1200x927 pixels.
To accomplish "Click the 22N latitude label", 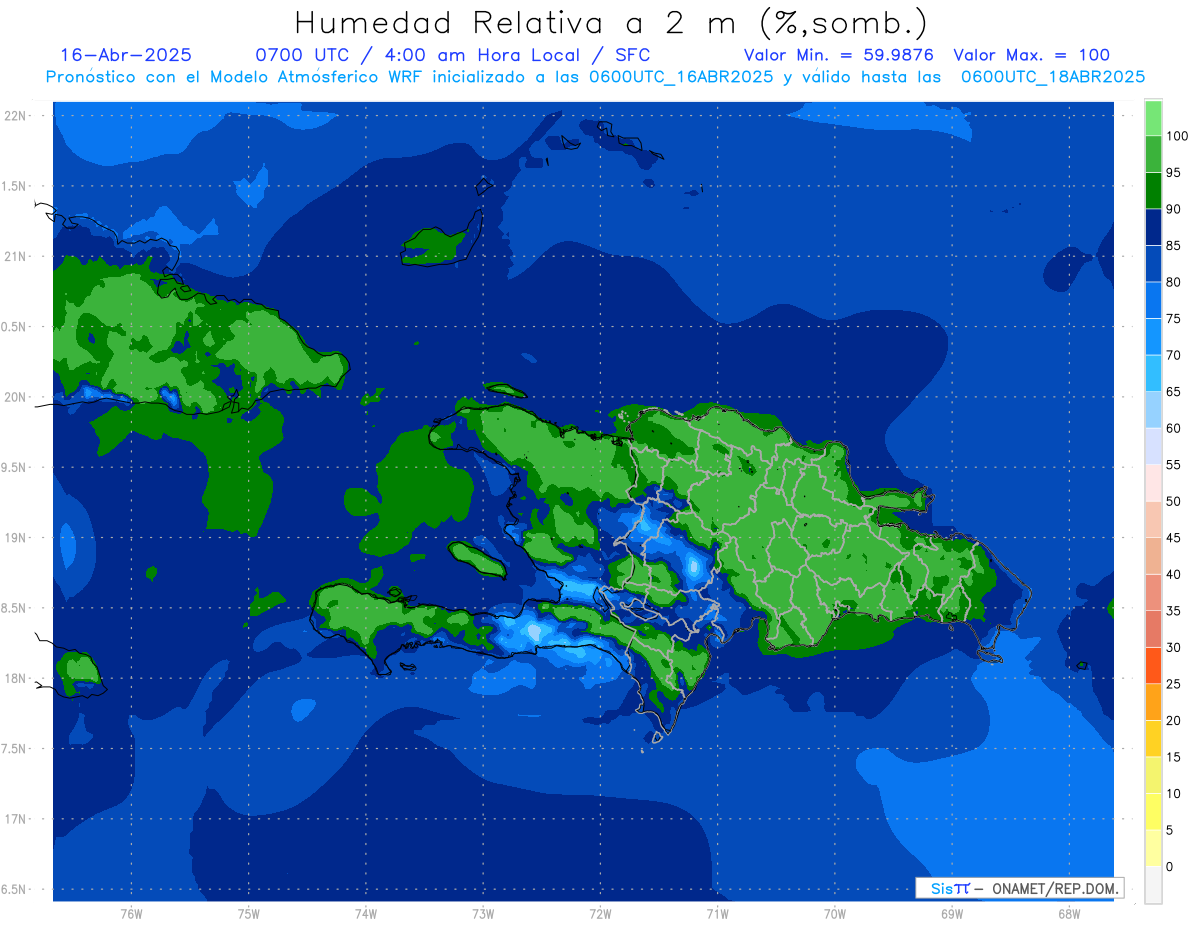I will tap(16, 115).
